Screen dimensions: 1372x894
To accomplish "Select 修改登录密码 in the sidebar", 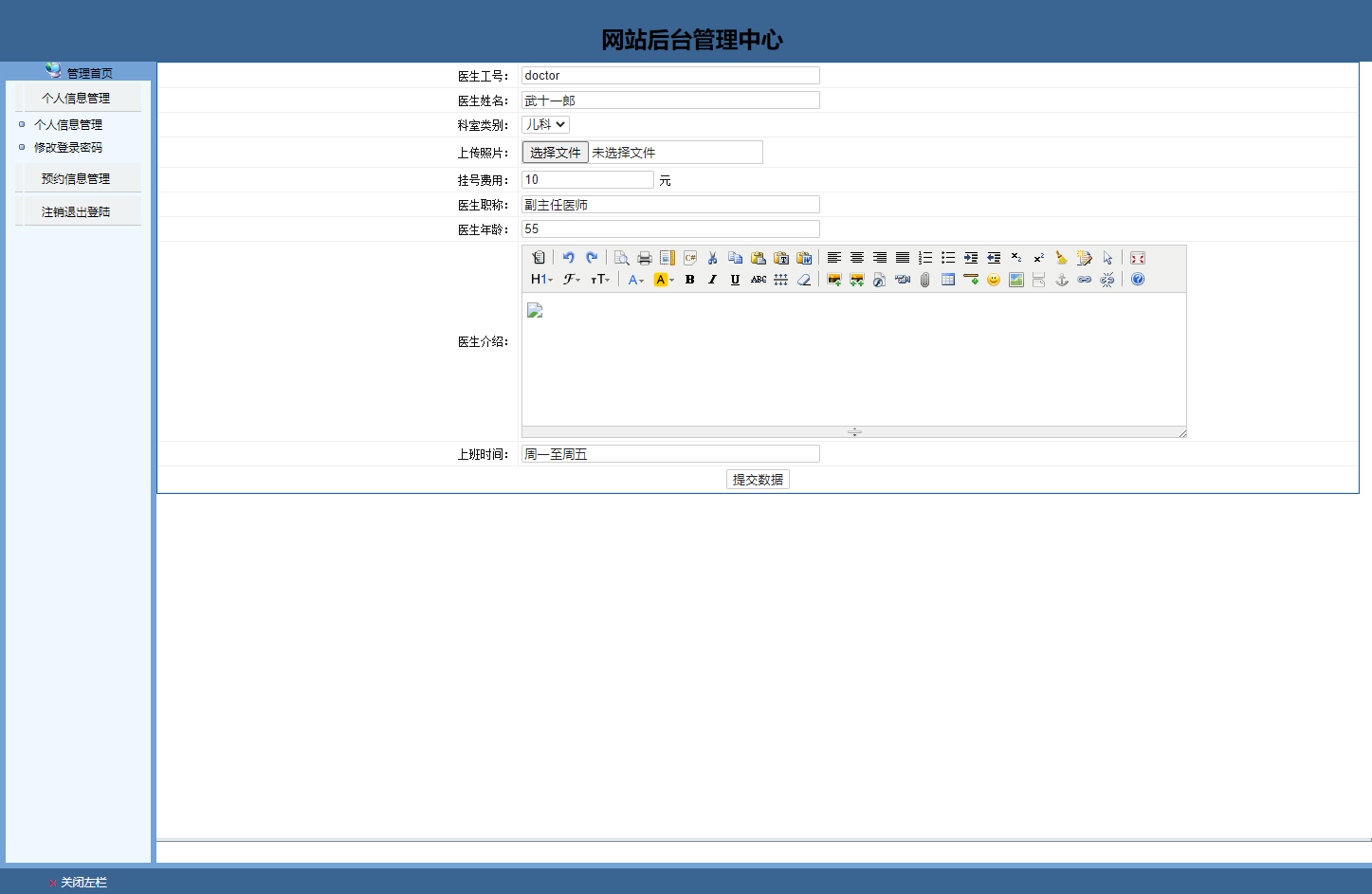I will (67, 147).
